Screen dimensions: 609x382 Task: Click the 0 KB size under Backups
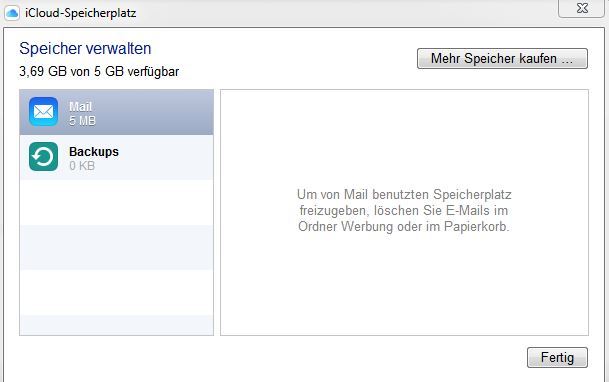pyautogui.click(x=82, y=166)
